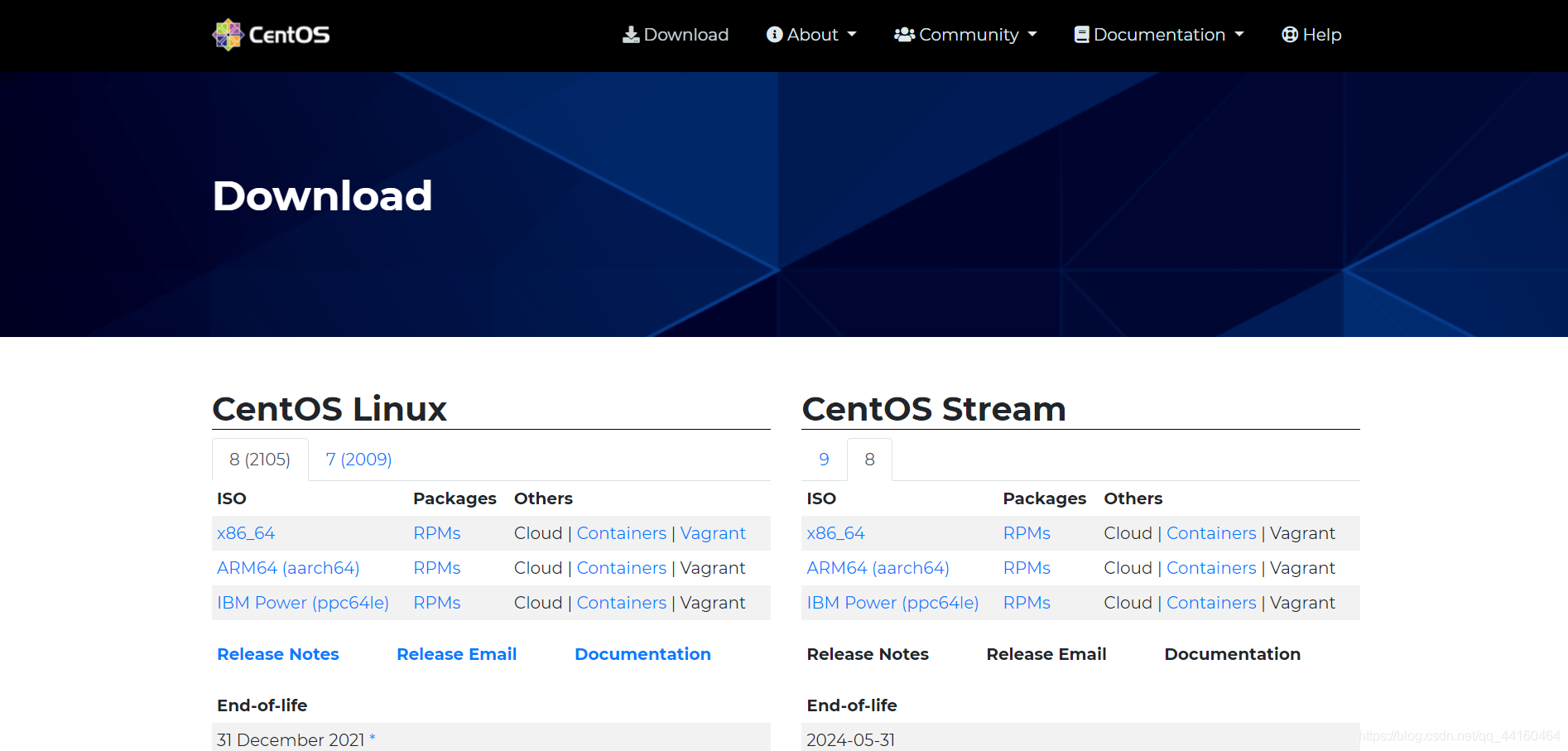Viewport: 1568px width, 751px height.
Task: Click the CentOS Stream Release Email label
Action: click(1046, 654)
